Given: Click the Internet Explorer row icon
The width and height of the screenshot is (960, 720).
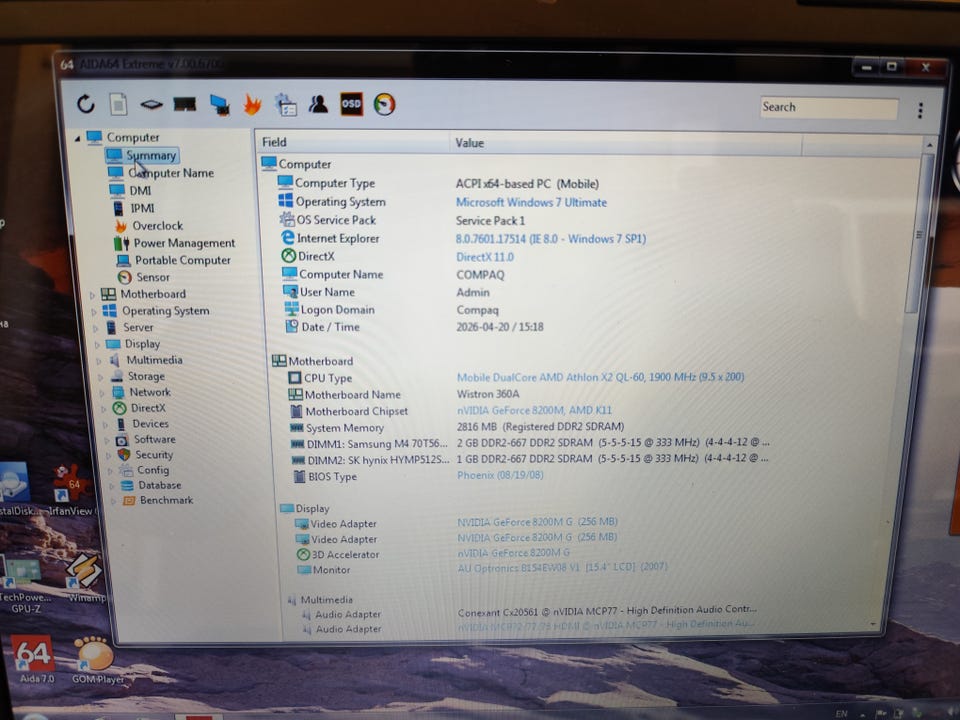Looking at the screenshot, I should tap(287, 238).
